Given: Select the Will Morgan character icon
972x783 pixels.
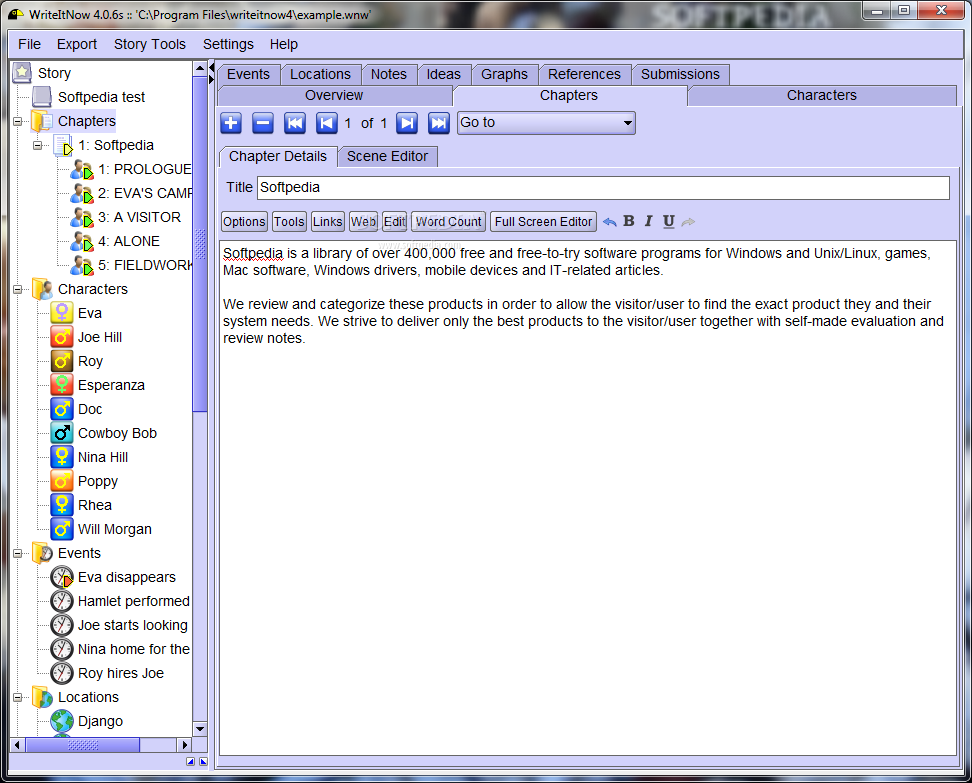Looking at the screenshot, I should click(62, 529).
